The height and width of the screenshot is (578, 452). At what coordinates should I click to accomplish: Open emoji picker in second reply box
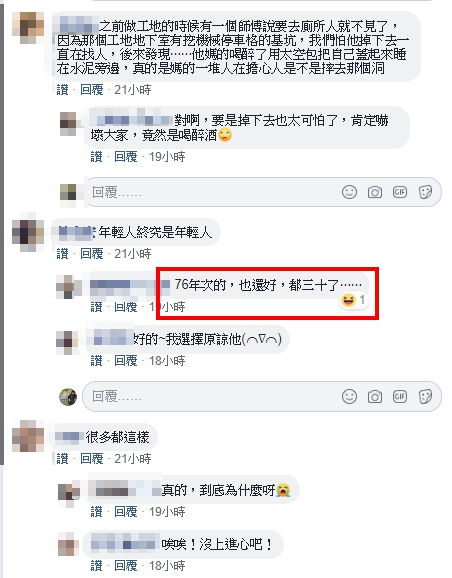tap(349, 397)
